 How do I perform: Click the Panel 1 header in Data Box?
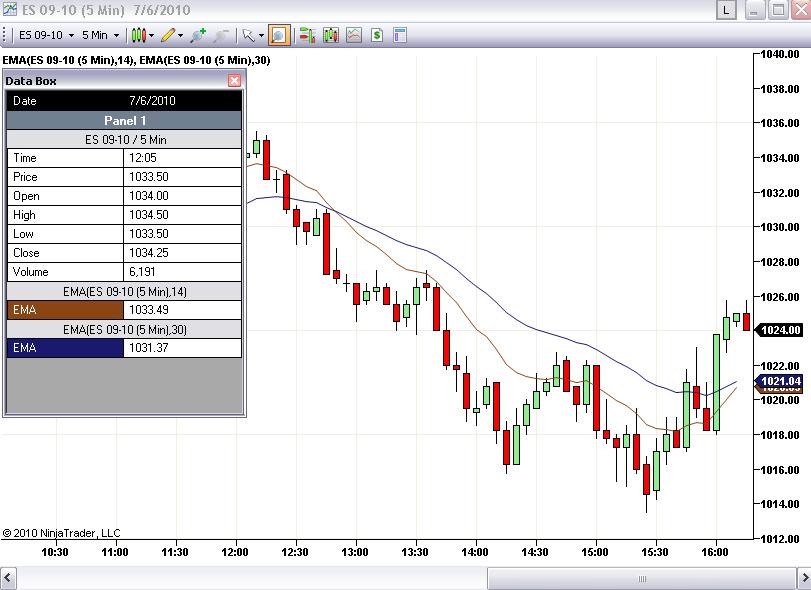click(124, 120)
